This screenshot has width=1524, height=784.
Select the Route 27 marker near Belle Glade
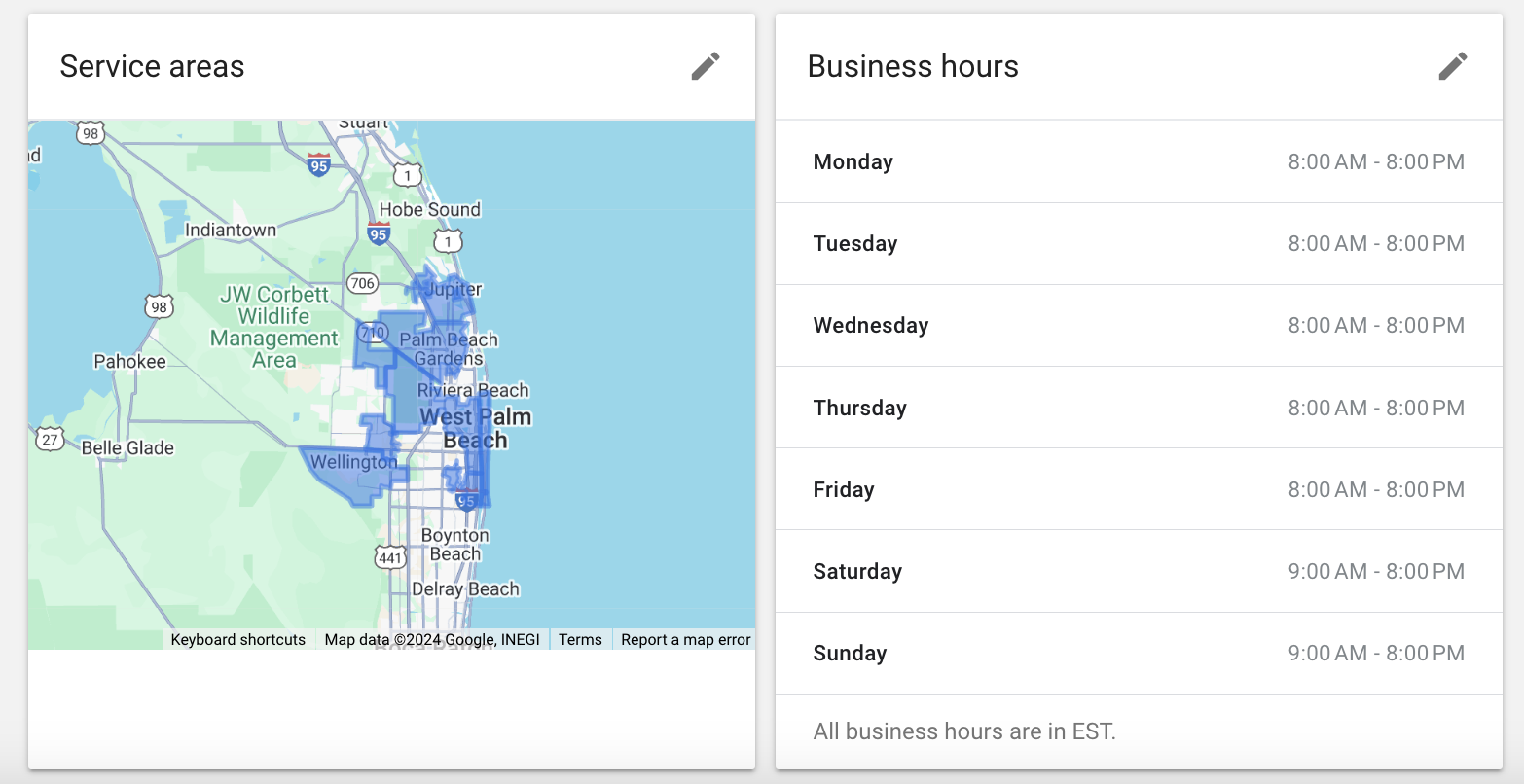click(48, 440)
